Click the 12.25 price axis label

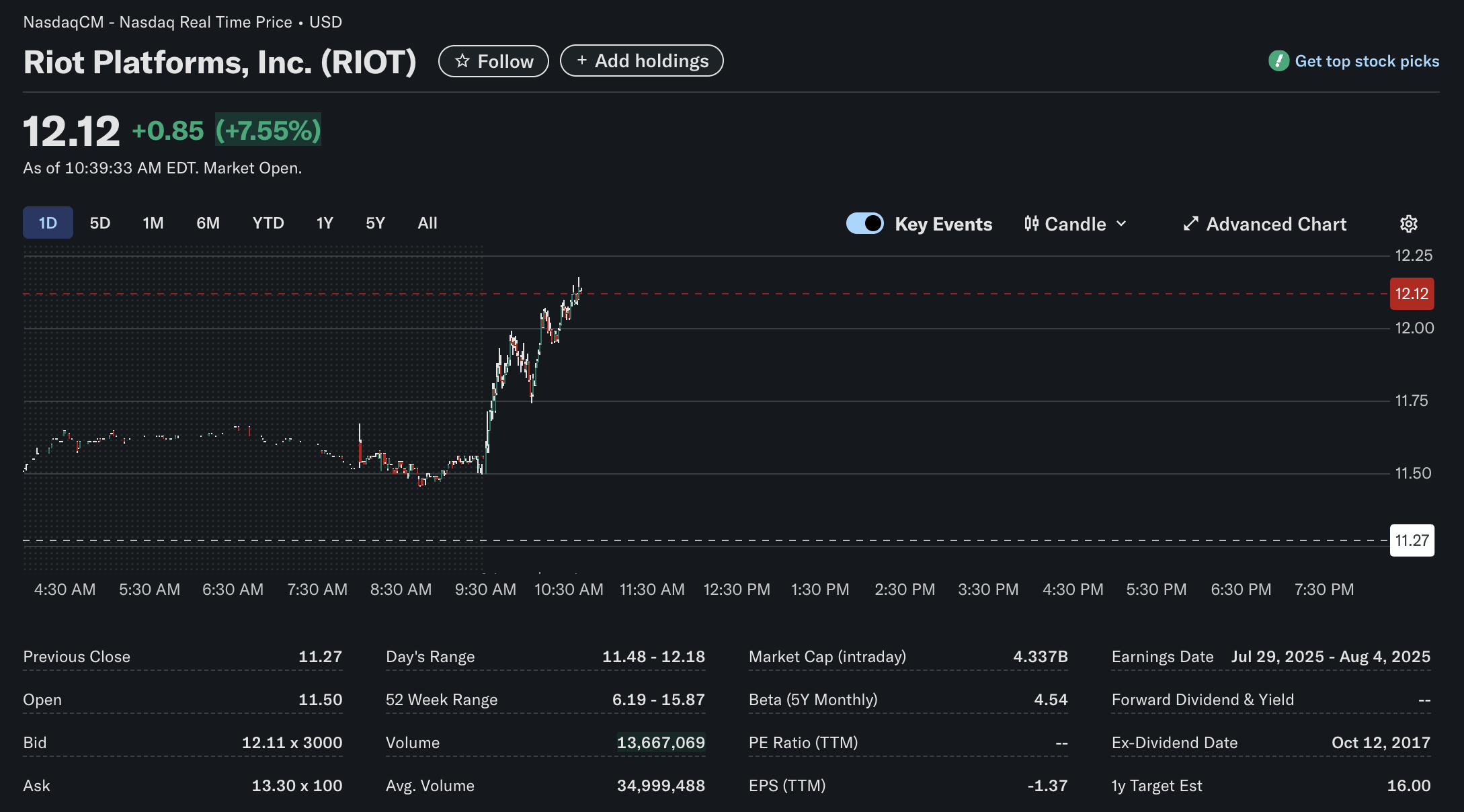coord(1414,255)
